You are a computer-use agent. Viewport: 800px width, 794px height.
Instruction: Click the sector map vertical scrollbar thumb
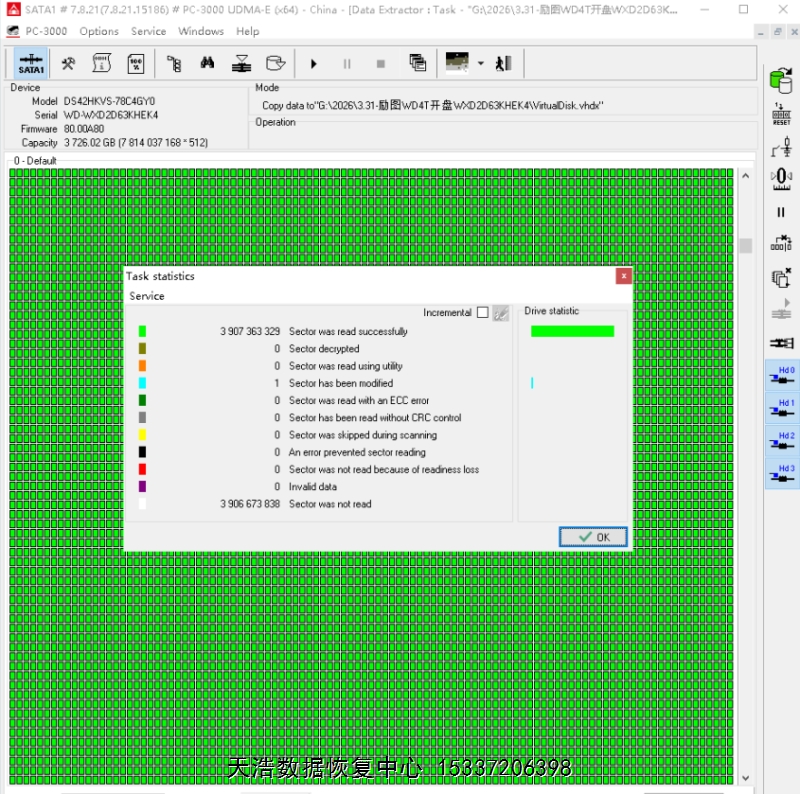[x=745, y=246]
